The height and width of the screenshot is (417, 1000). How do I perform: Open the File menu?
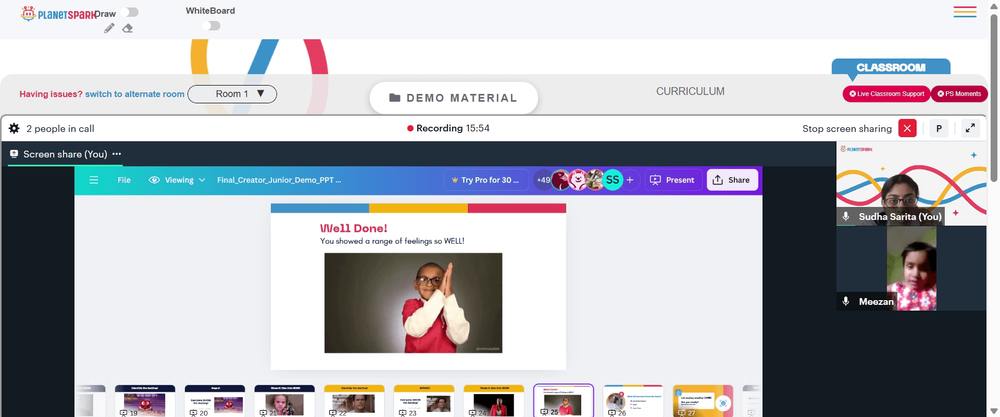pos(124,180)
